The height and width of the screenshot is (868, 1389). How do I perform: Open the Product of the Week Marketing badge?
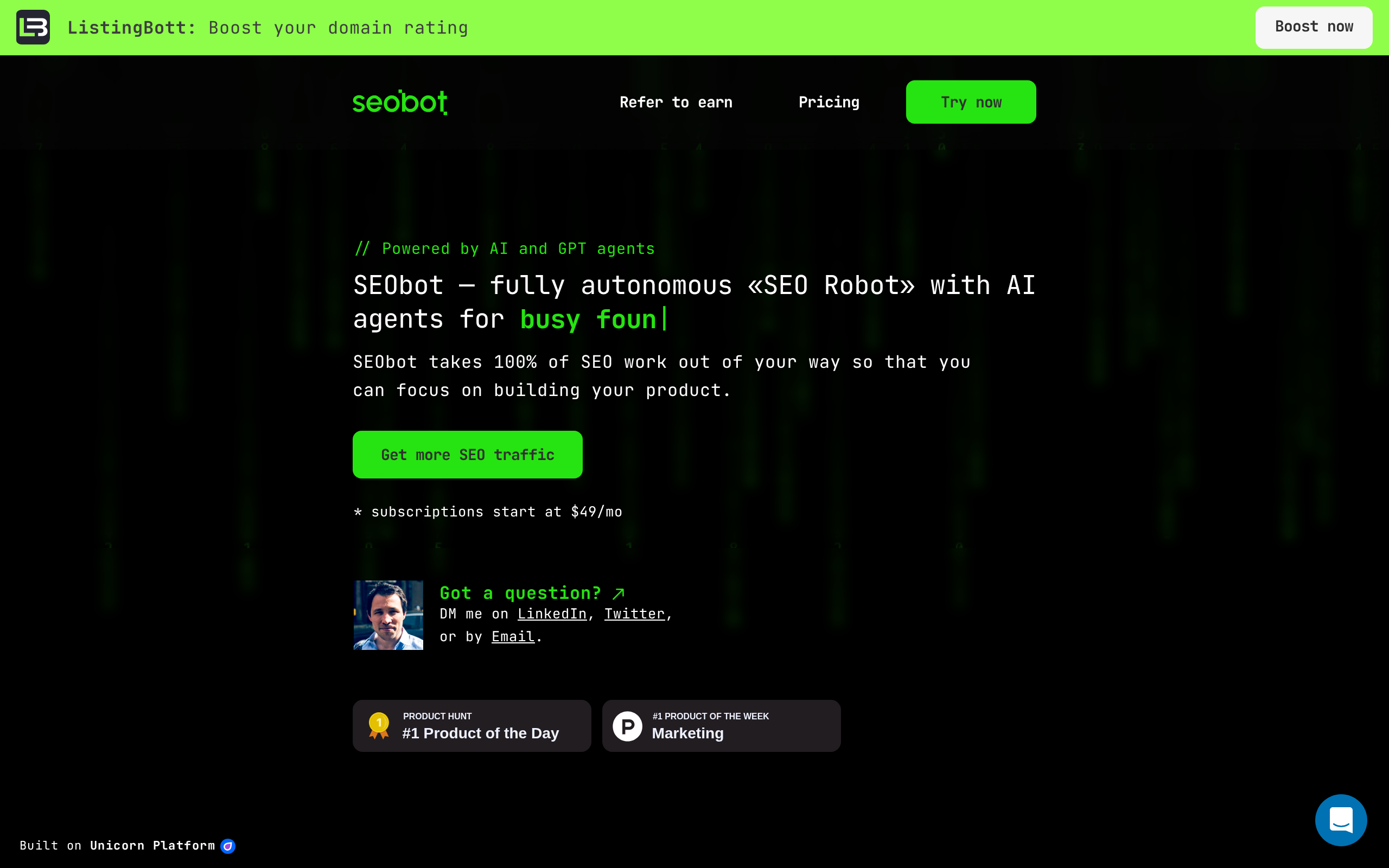point(722,726)
